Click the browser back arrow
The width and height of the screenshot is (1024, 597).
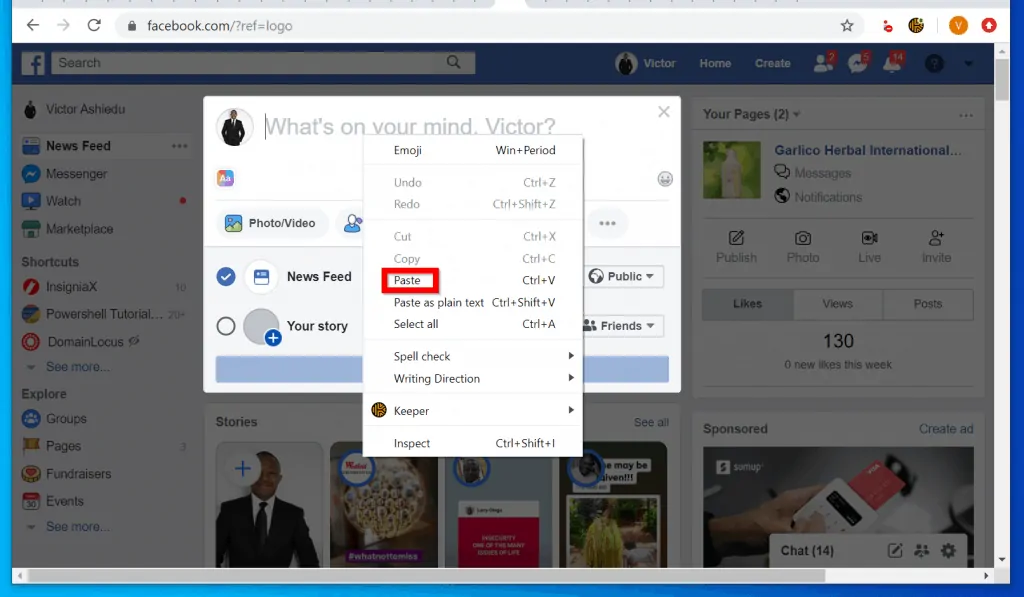tap(33, 25)
